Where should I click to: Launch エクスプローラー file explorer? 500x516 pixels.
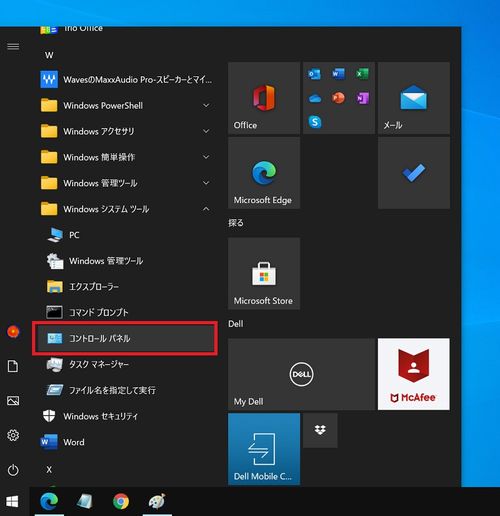tap(126, 287)
